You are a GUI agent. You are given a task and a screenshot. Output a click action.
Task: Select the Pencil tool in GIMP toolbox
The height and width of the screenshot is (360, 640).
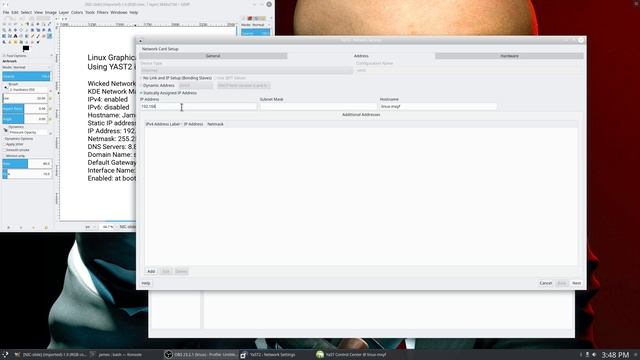(x=33, y=36)
